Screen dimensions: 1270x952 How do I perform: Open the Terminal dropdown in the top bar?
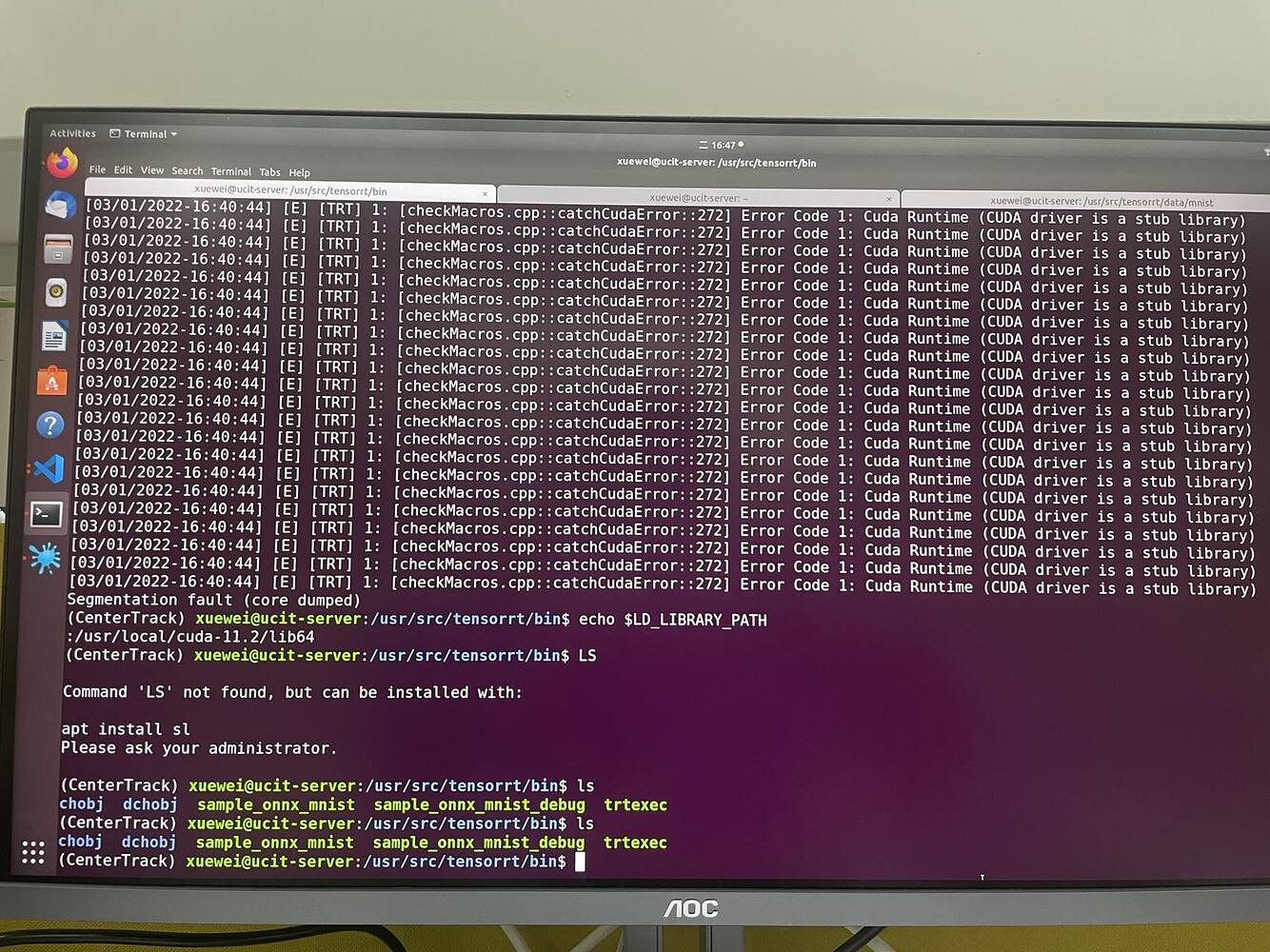(x=143, y=133)
